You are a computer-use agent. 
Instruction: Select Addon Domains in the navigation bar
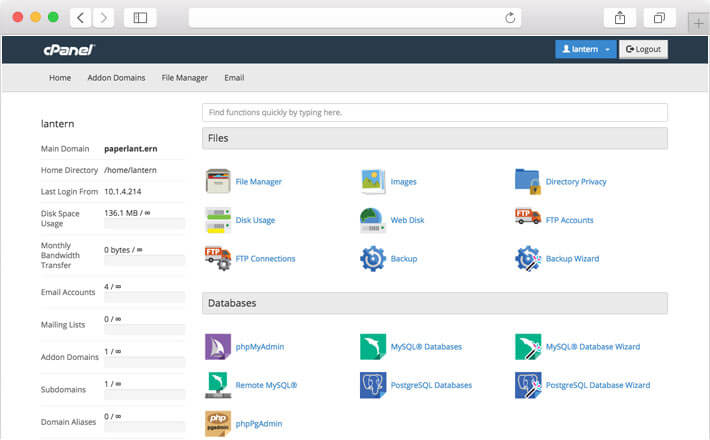[x=116, y=78]
